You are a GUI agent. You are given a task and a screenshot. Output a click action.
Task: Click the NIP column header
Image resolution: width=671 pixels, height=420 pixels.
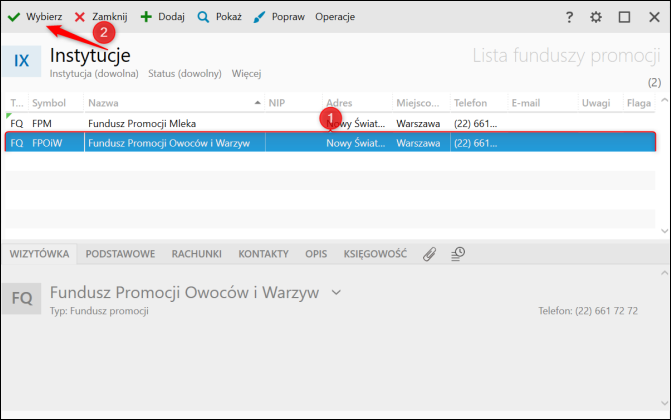pos(294,103)
